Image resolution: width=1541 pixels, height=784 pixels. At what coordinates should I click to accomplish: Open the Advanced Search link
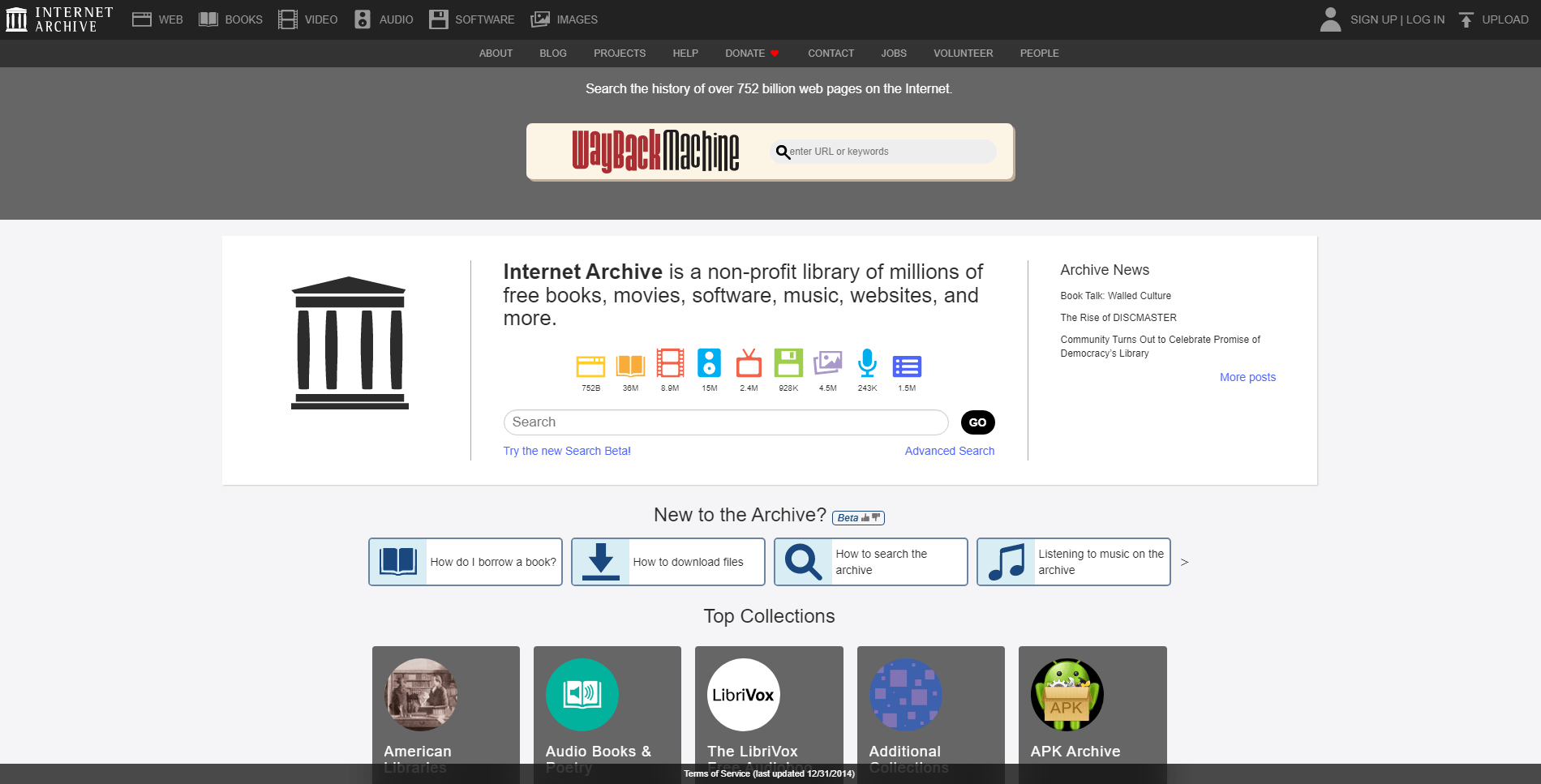pyautogui.click(x=949, y=451)
